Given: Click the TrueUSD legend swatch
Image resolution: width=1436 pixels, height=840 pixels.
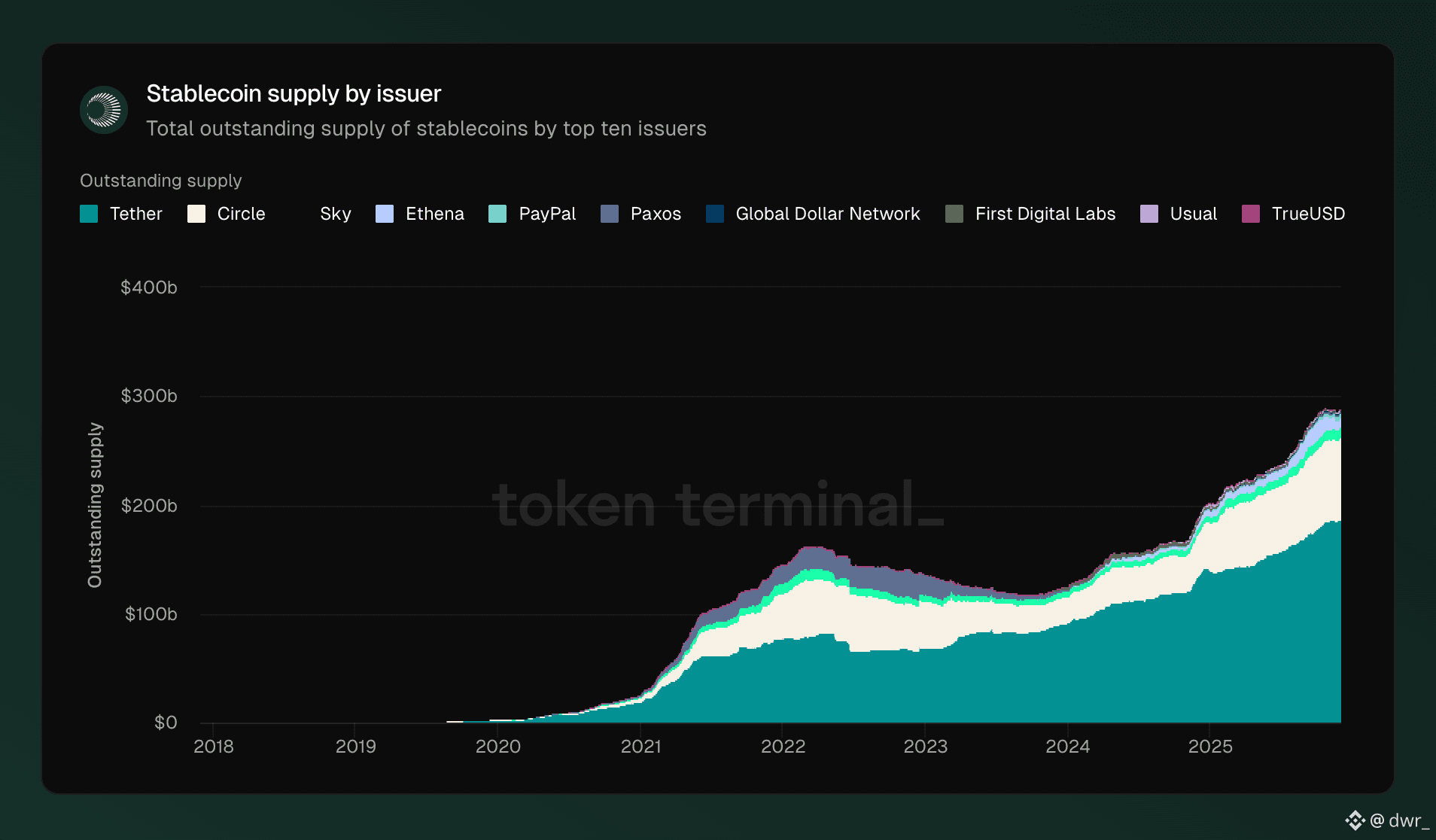Looking at the screenshot, I should click(1251, 214).
